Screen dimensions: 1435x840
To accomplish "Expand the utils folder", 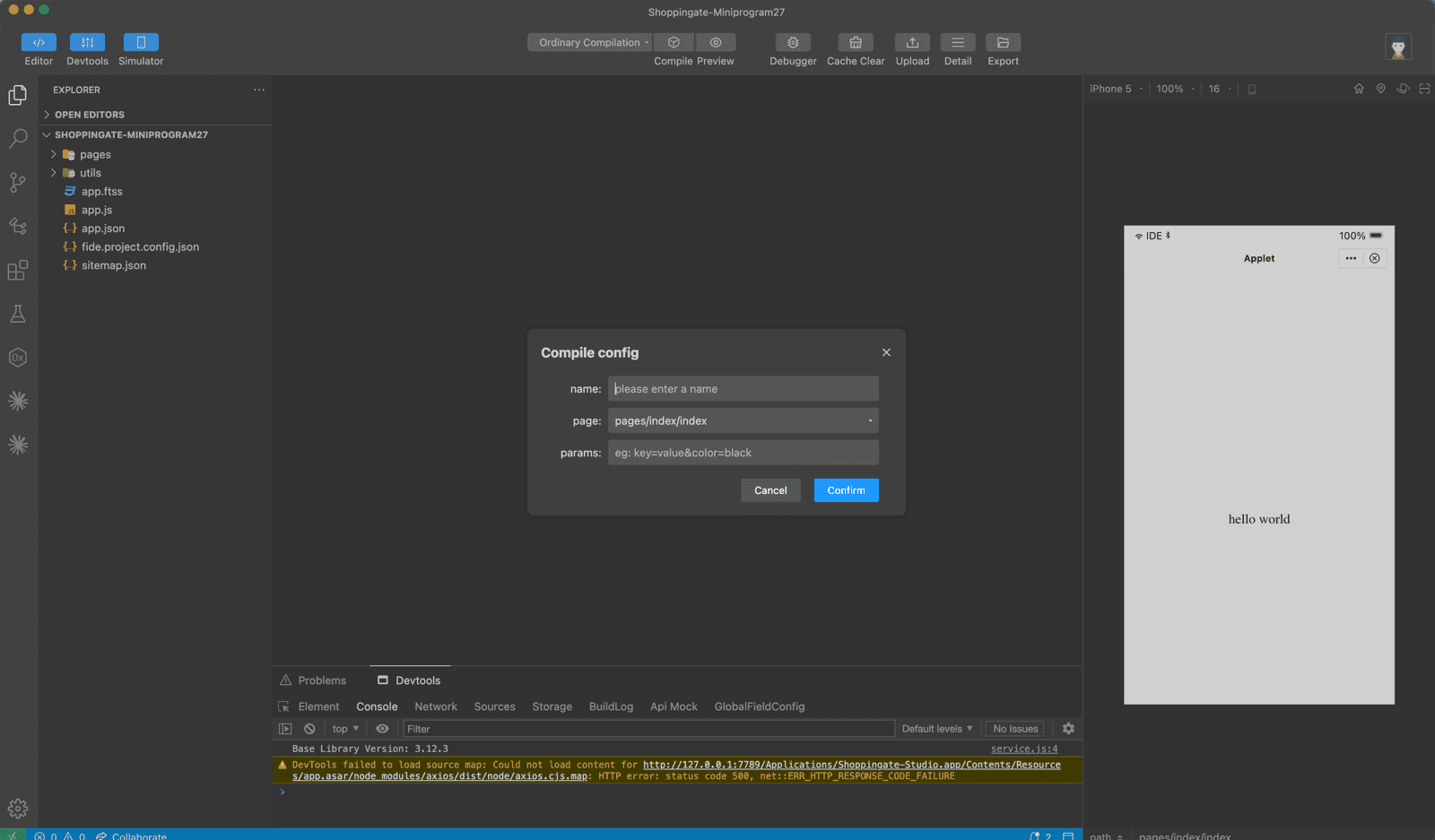I will pyautogui.click(x=91, y=173).
